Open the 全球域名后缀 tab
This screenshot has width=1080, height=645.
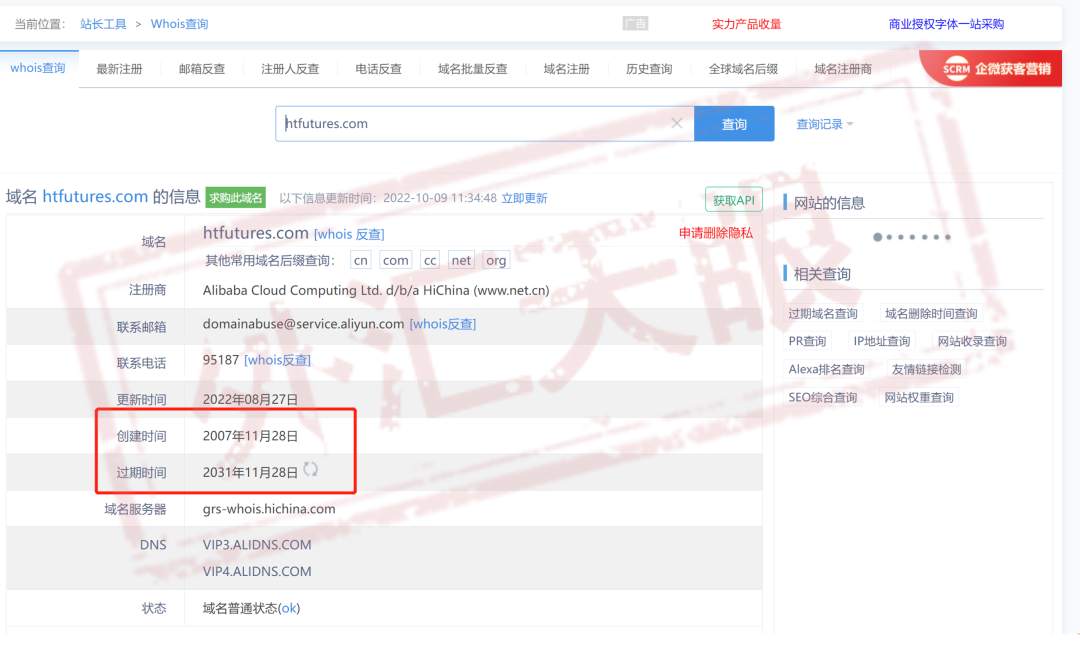[743, 69]
